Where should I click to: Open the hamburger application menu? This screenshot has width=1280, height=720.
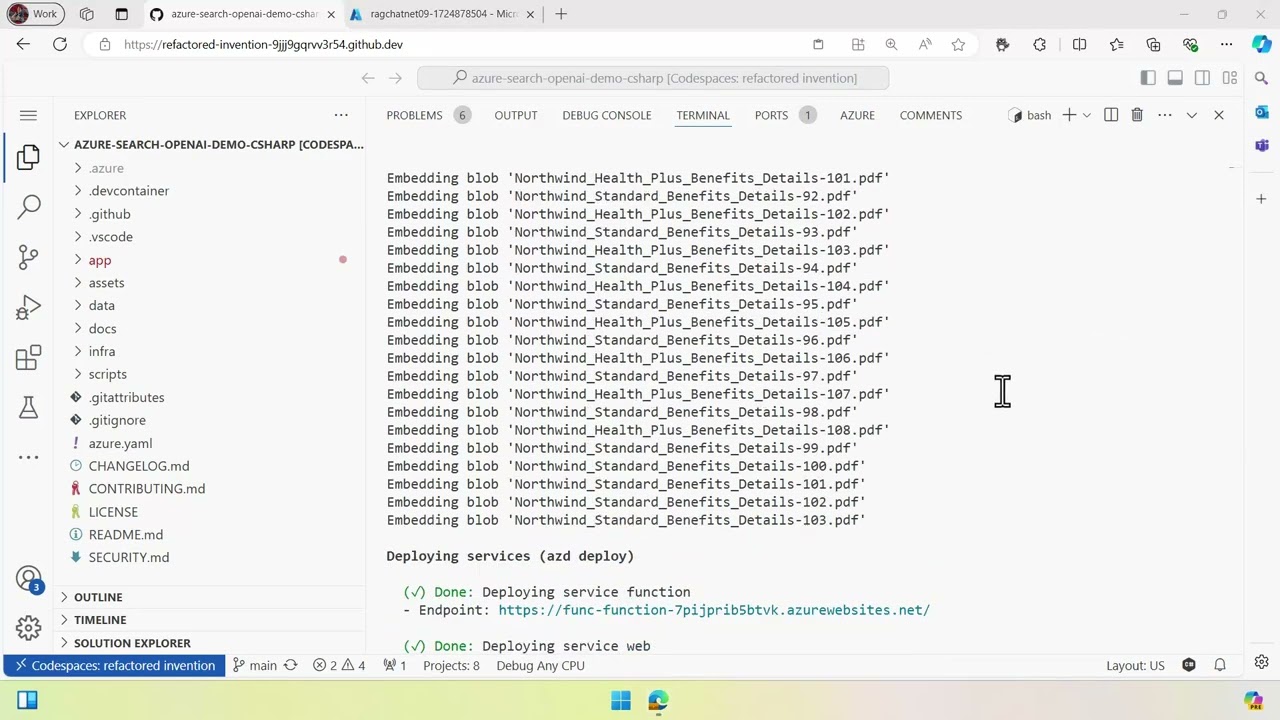click(x=28, y=115)
